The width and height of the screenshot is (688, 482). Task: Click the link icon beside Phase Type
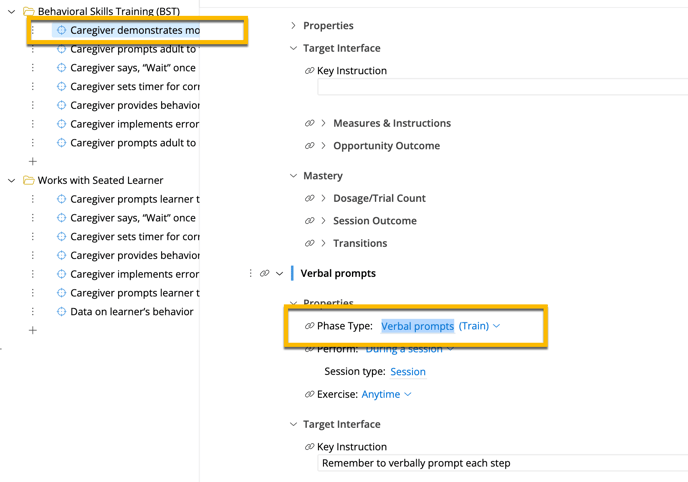click(x=309, y=326)
